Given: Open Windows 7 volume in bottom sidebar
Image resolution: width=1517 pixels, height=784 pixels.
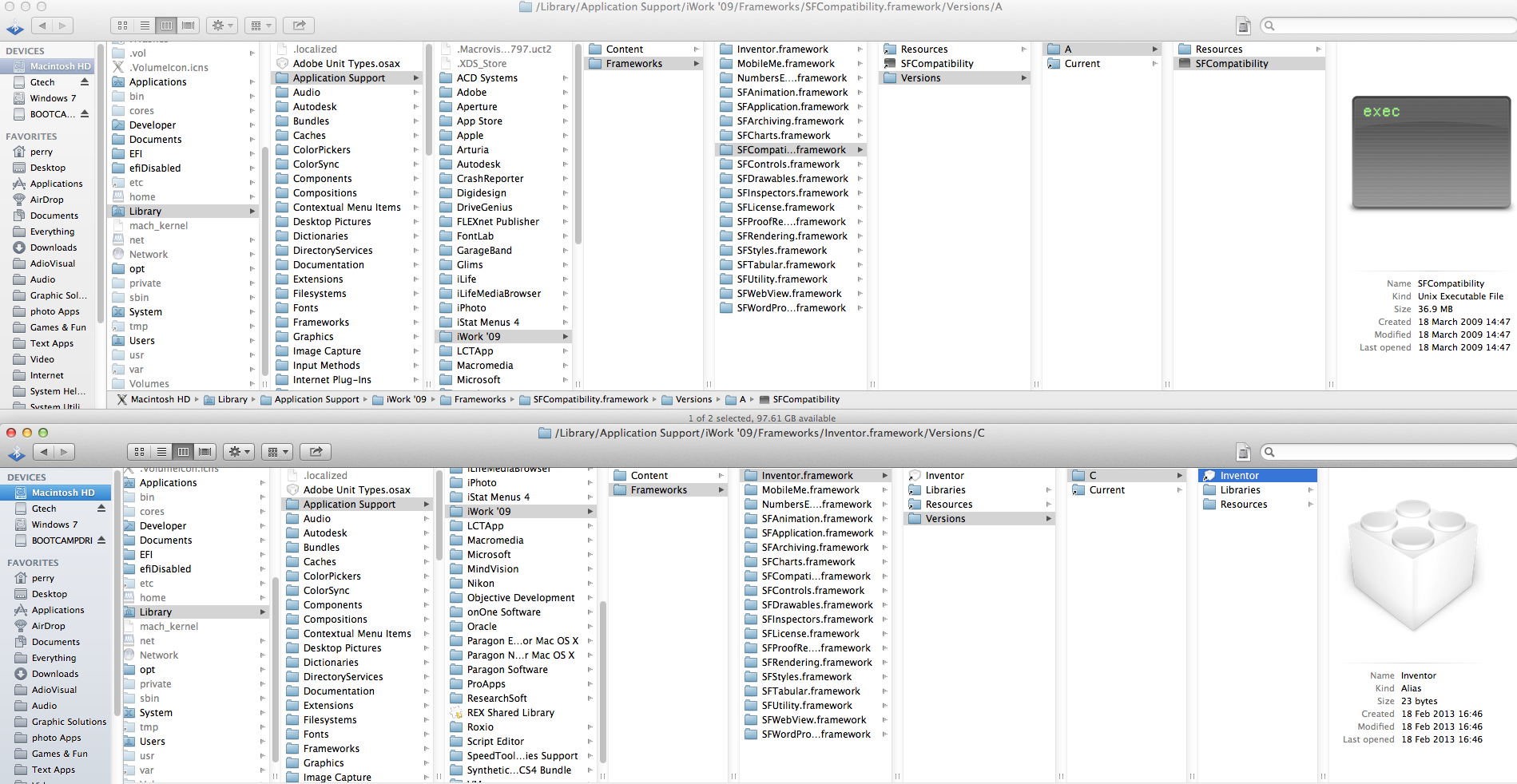Looking at the screenshot, I should point(56,525).
